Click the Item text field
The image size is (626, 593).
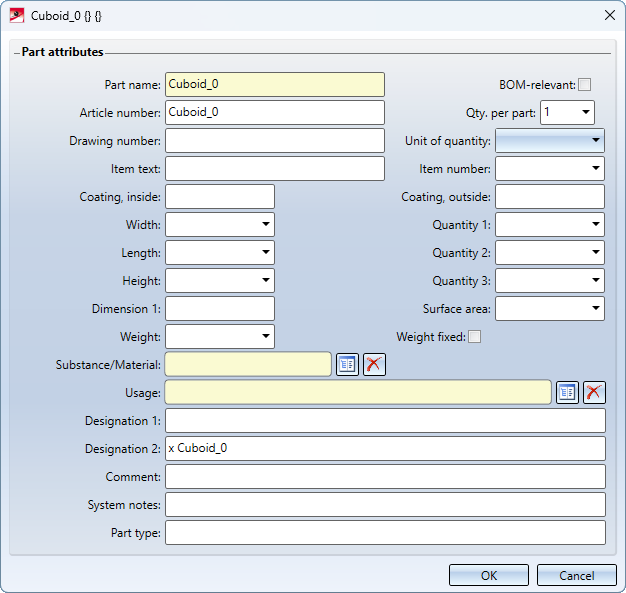275,168
